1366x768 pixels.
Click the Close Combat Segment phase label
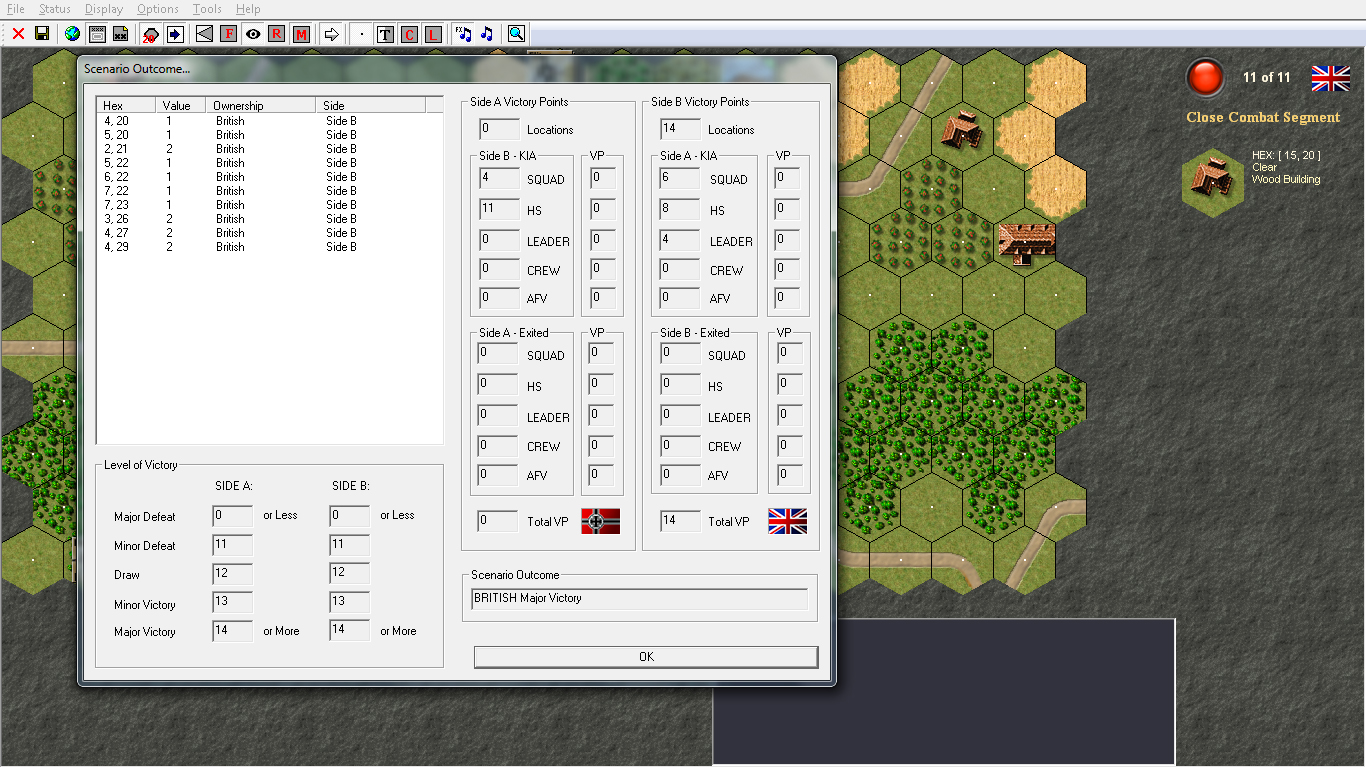pyautogui.click(x=1263, y=117)
